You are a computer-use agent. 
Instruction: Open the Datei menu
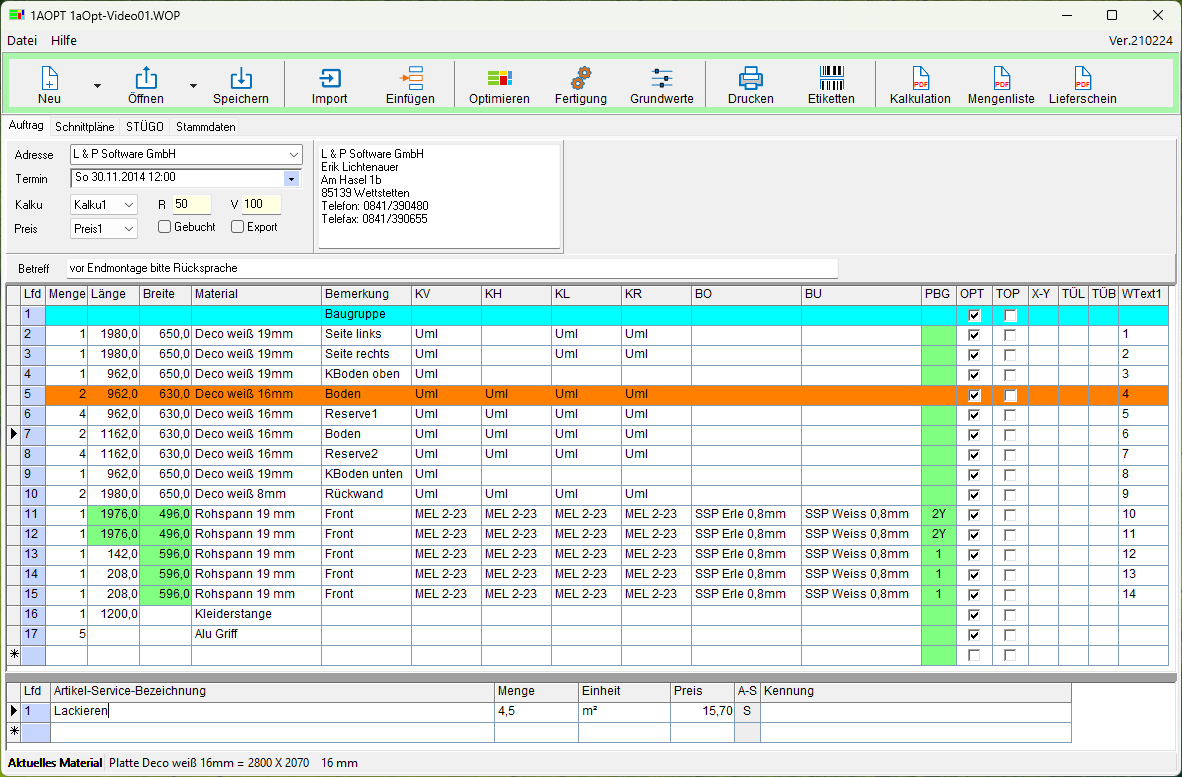(21, 40)
